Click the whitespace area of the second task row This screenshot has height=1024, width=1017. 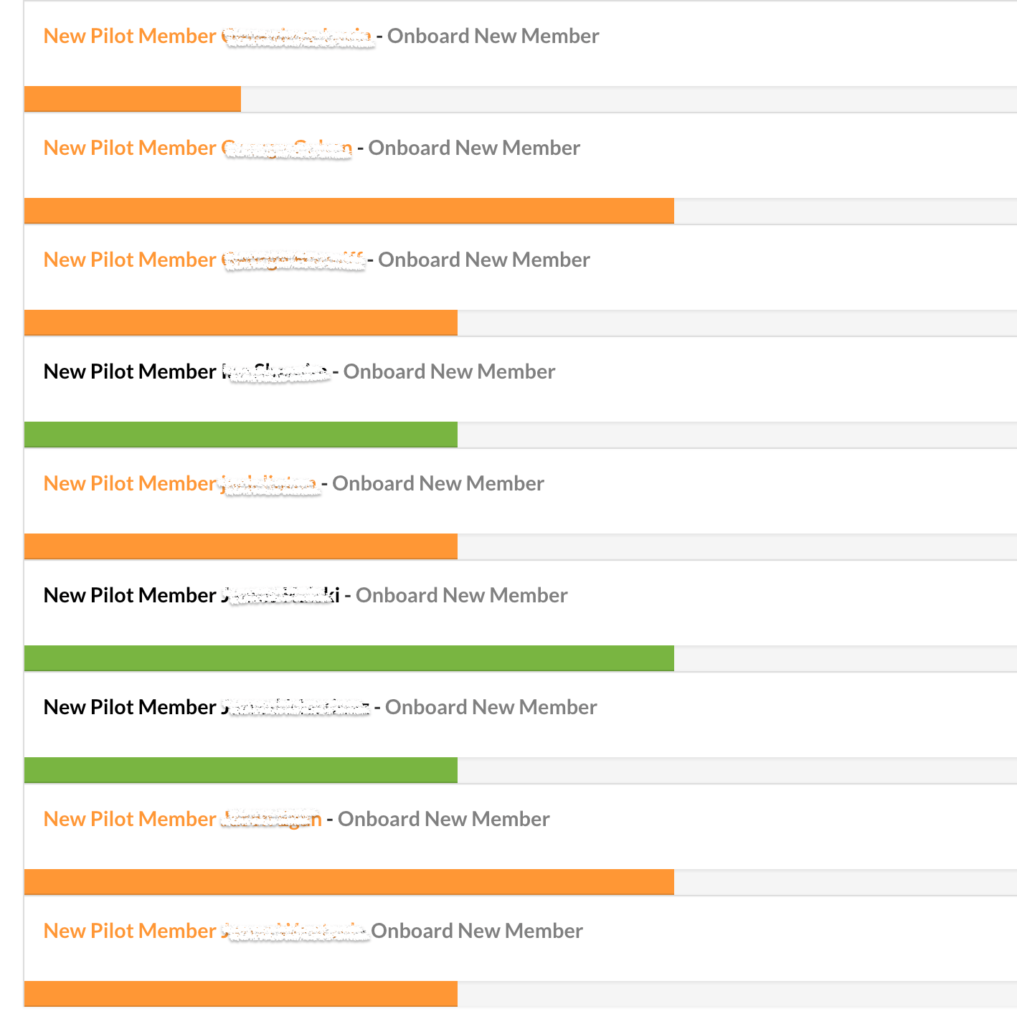coord(800,147)
